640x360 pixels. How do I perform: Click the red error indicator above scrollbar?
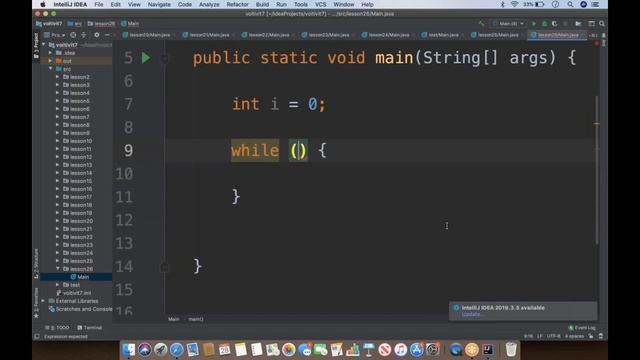(x=596, y=43)
